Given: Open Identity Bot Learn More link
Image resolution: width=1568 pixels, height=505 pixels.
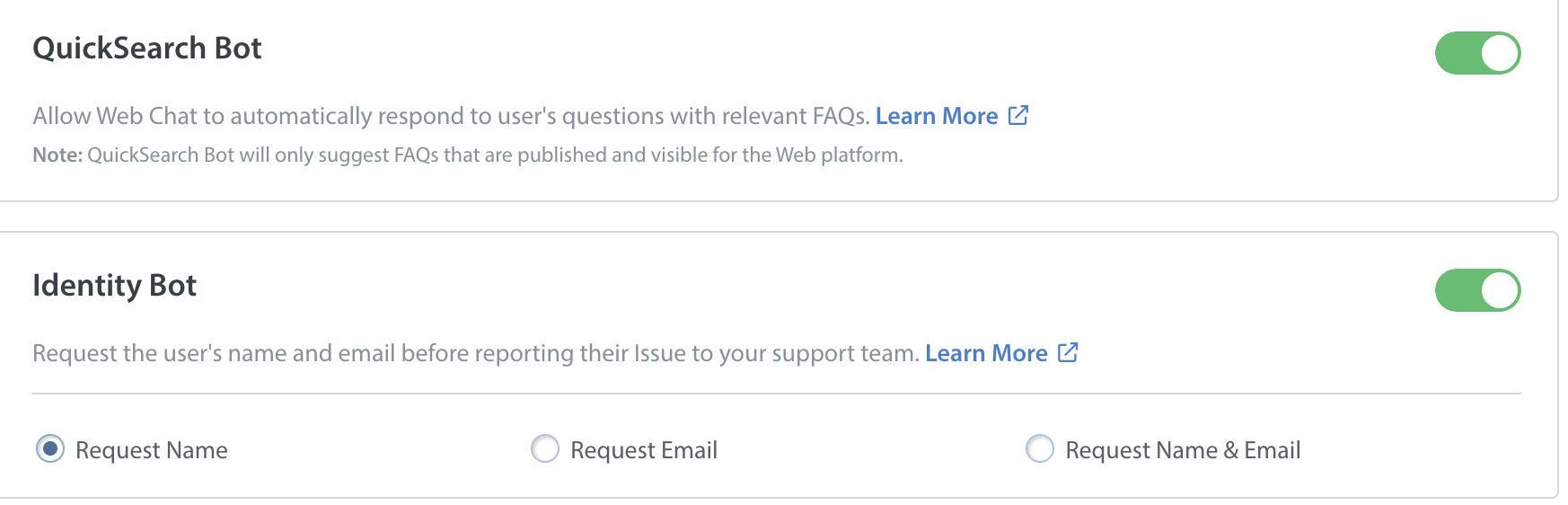Looking at the screenshot, I should [x=986, y=353].
